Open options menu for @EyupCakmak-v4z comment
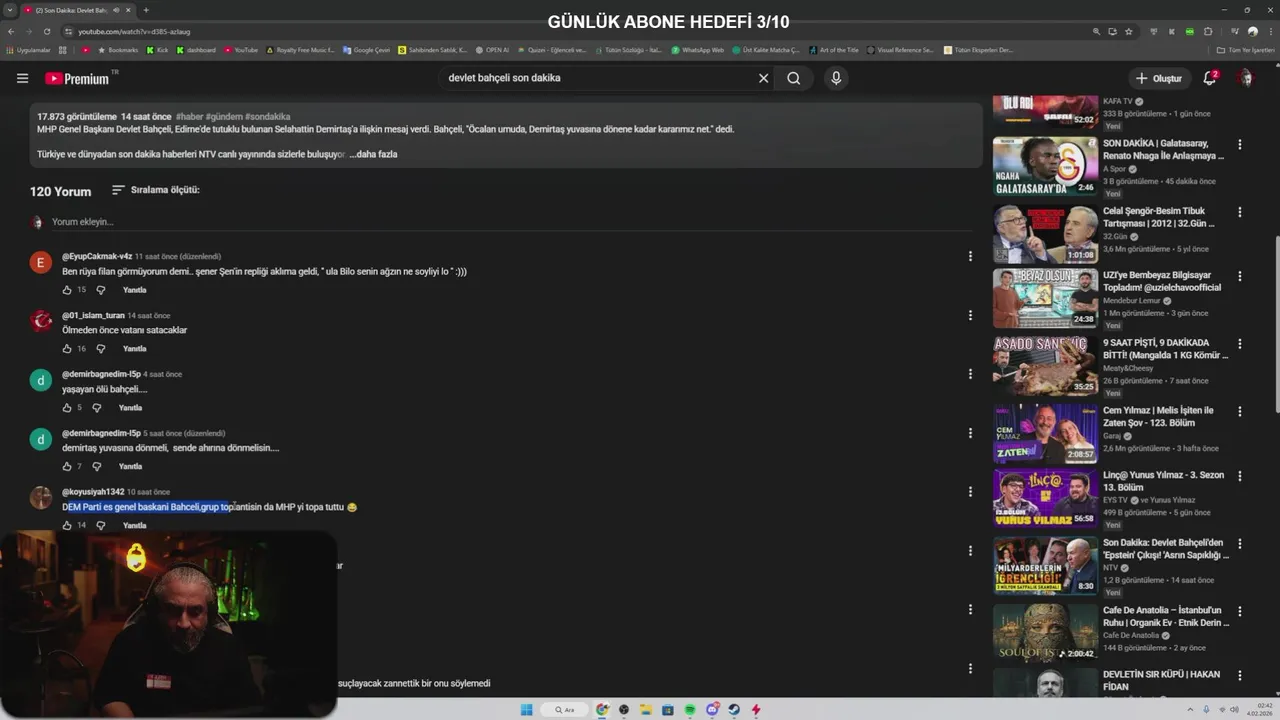This screenshot has height=720, width=1280. point(969,256)
